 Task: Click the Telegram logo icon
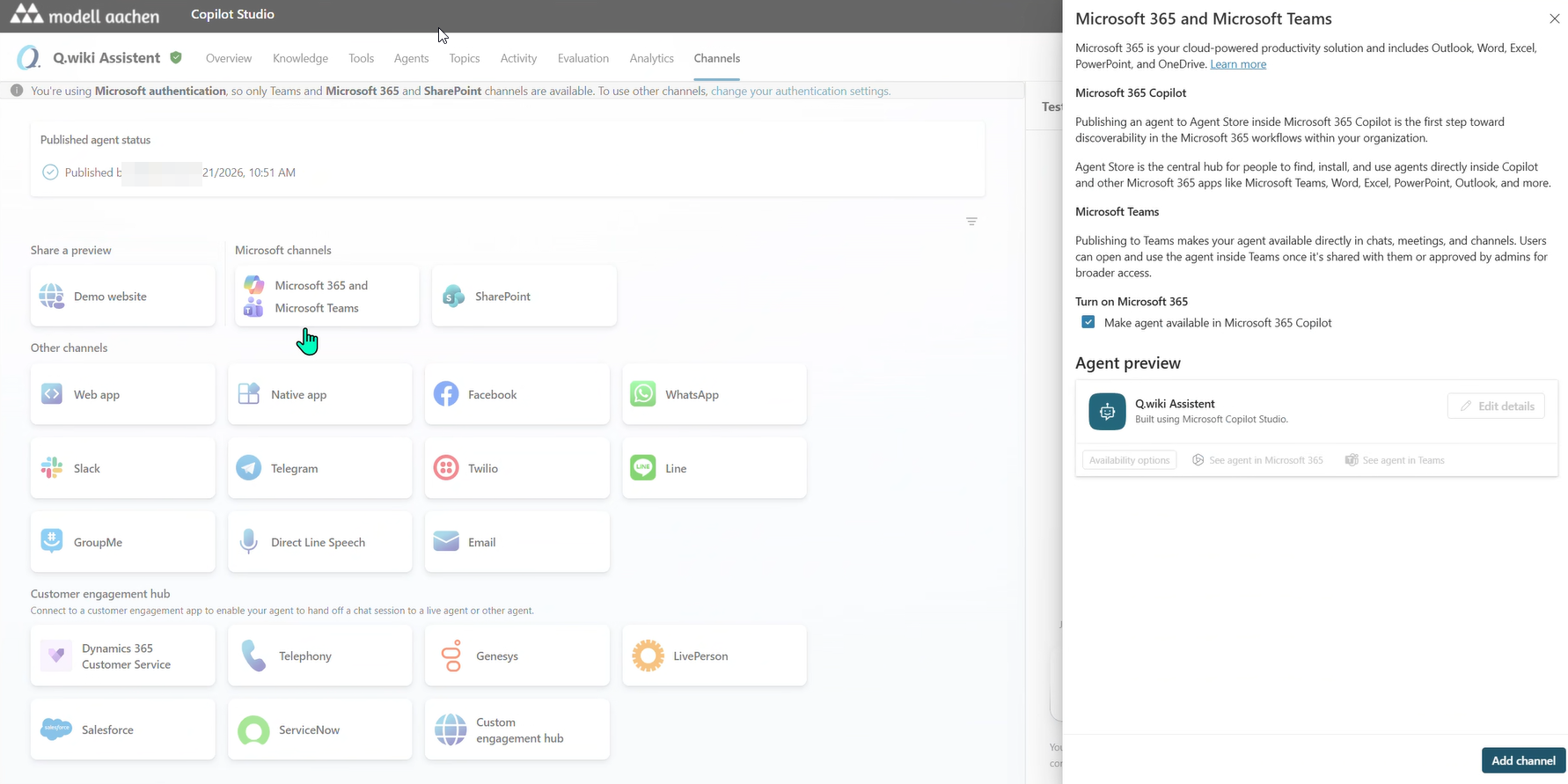(249, 468)
